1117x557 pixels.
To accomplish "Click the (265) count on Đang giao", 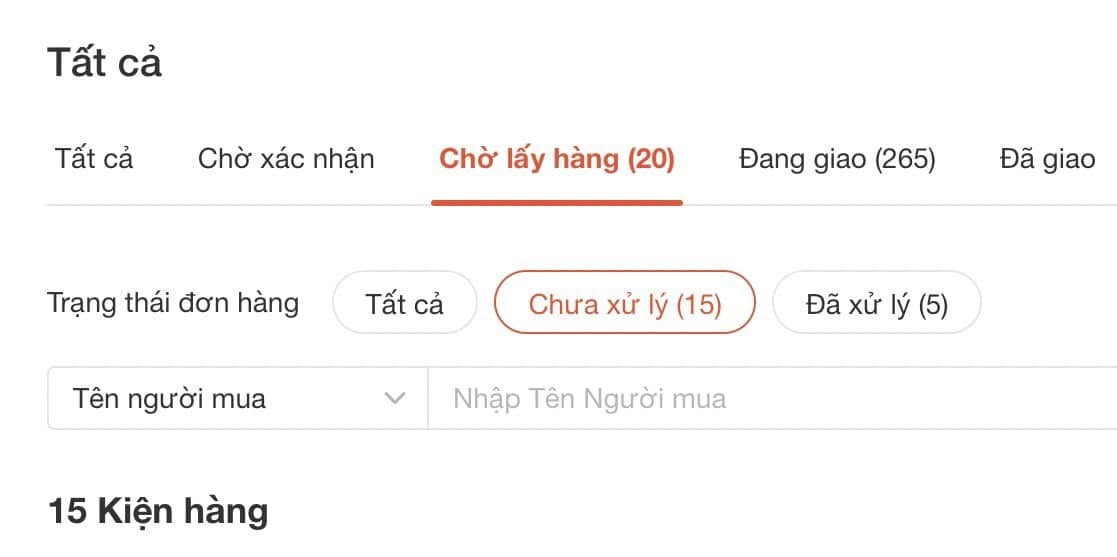I will click(905, 159).
